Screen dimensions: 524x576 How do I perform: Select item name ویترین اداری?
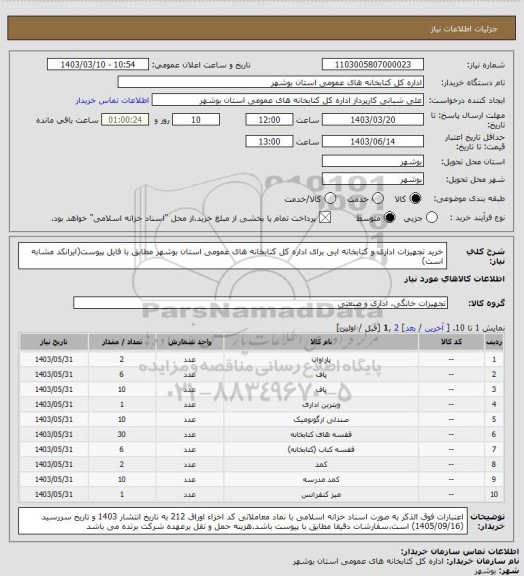[321, 404]
